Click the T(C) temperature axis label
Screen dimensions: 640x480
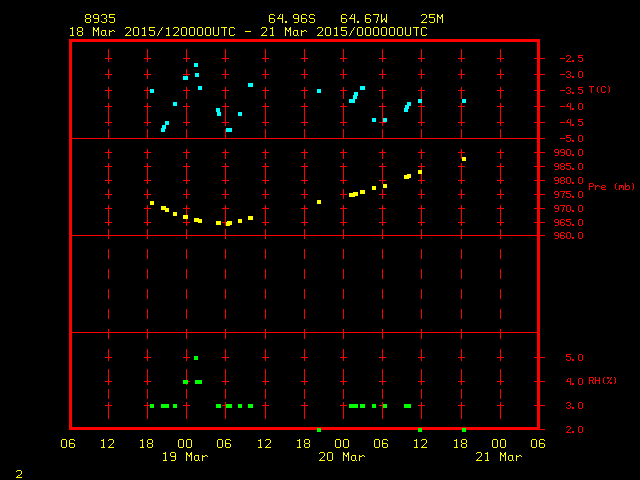pyautogui.click(x=600, y=90)
